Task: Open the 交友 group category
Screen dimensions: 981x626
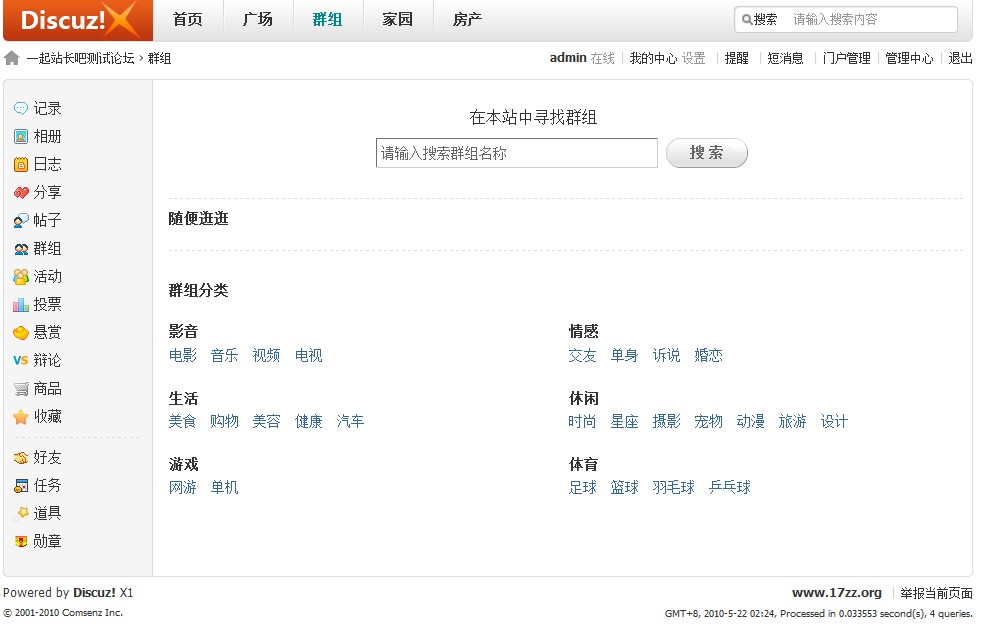Action: (x=582, y=355)
